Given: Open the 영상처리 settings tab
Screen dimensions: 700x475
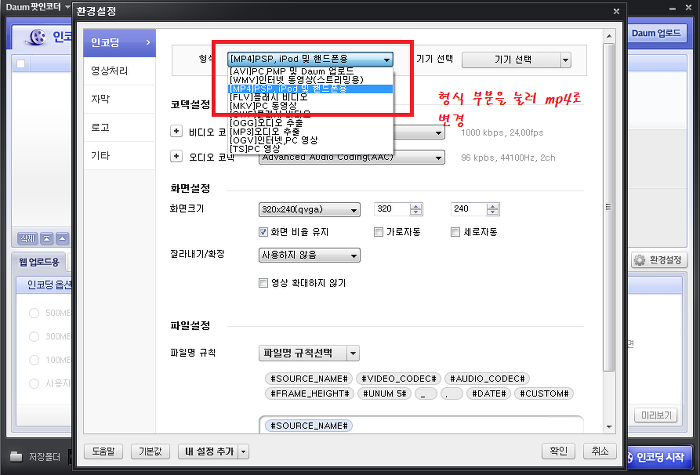Looking at the screenshot, I should 119,71.
